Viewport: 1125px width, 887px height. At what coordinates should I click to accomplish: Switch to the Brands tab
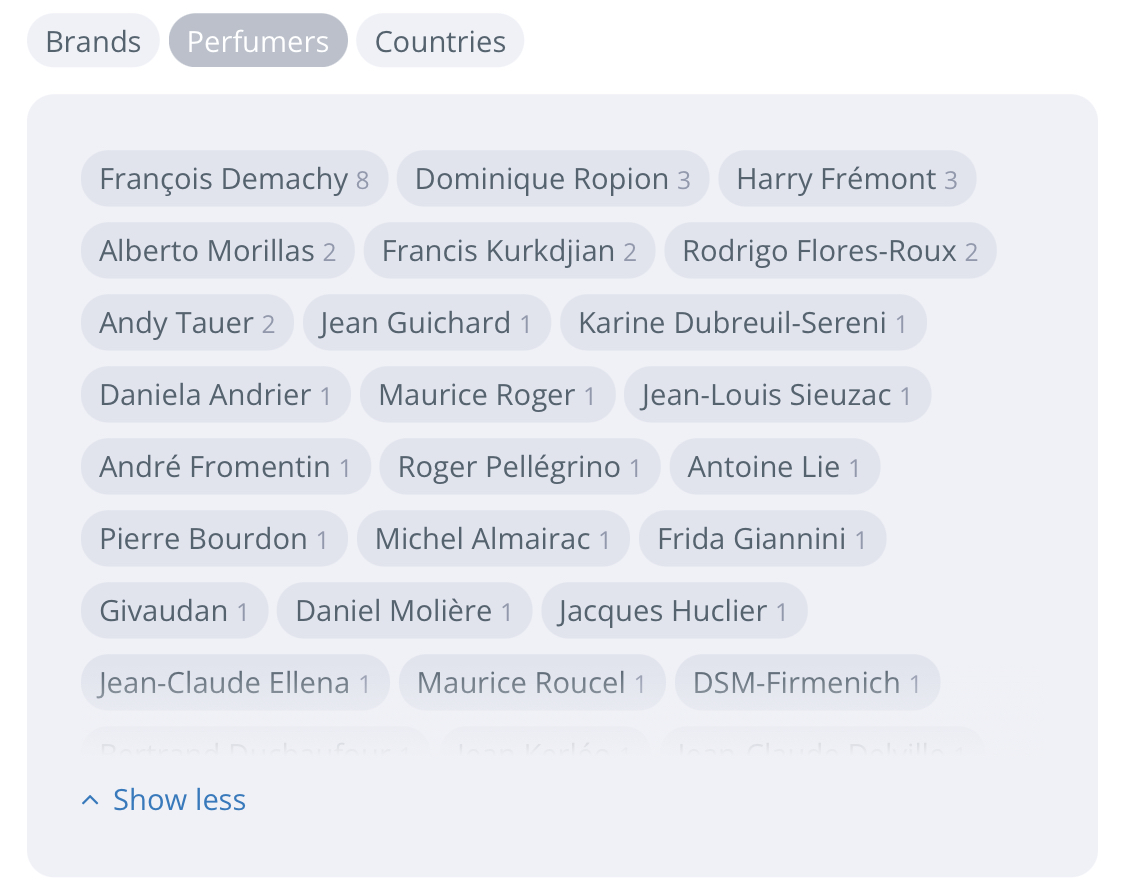93,41
